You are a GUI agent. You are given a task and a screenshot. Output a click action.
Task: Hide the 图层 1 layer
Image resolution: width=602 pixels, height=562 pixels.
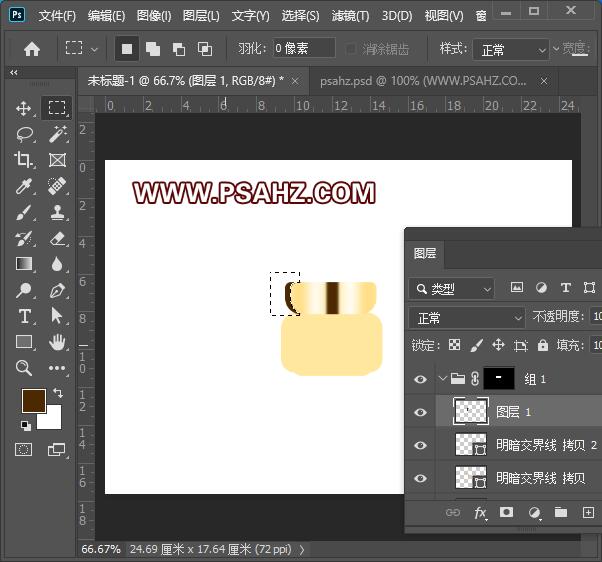pos(421,412)
